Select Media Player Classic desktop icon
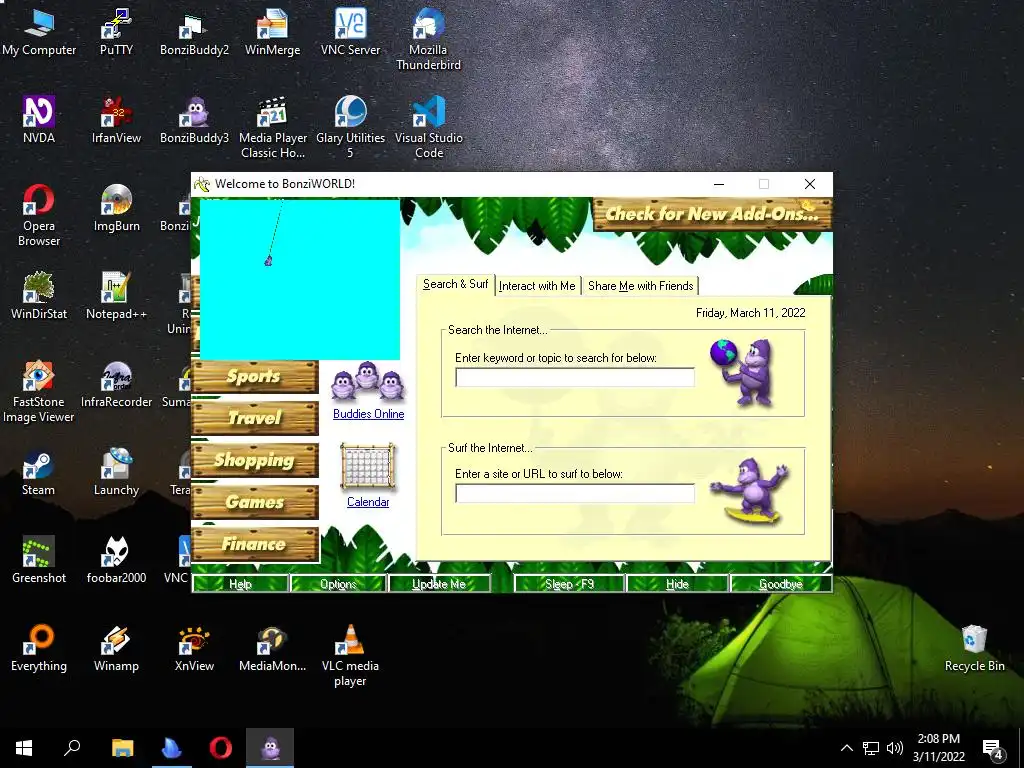The height and width of the screenshot is (768, 1024). (272, 127)
